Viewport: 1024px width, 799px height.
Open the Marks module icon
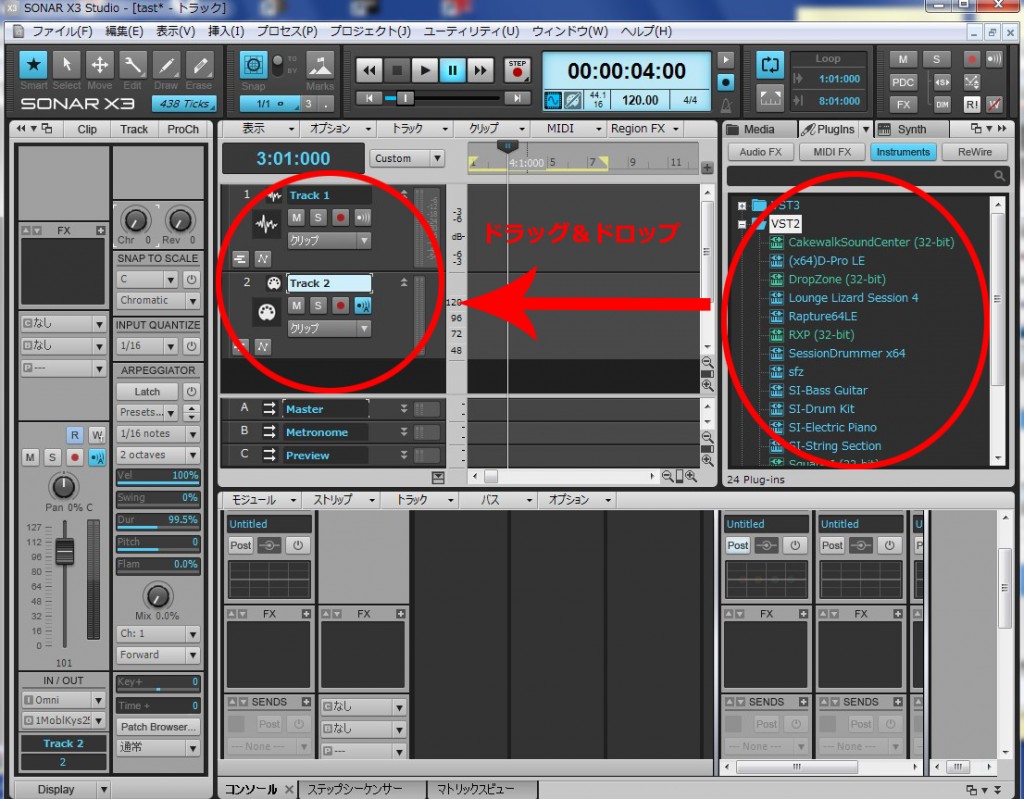[x=320, y=65]
